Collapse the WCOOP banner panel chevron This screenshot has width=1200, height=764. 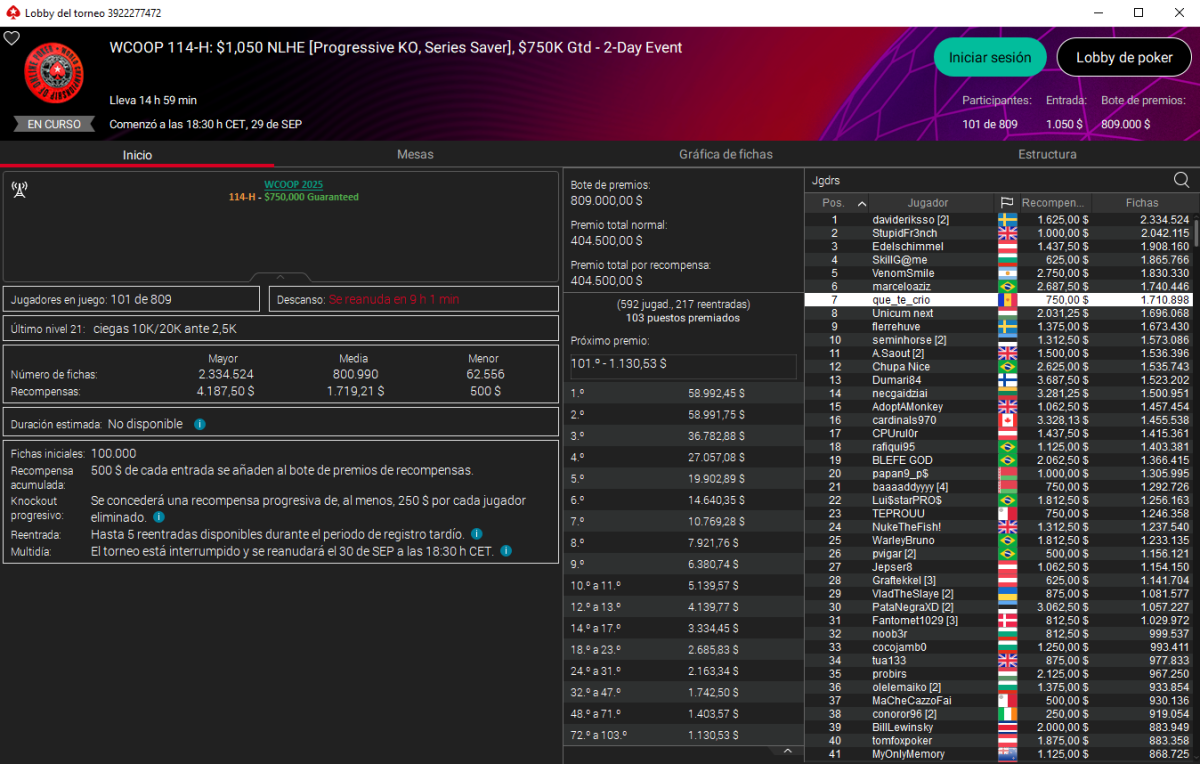click(280, 277)
